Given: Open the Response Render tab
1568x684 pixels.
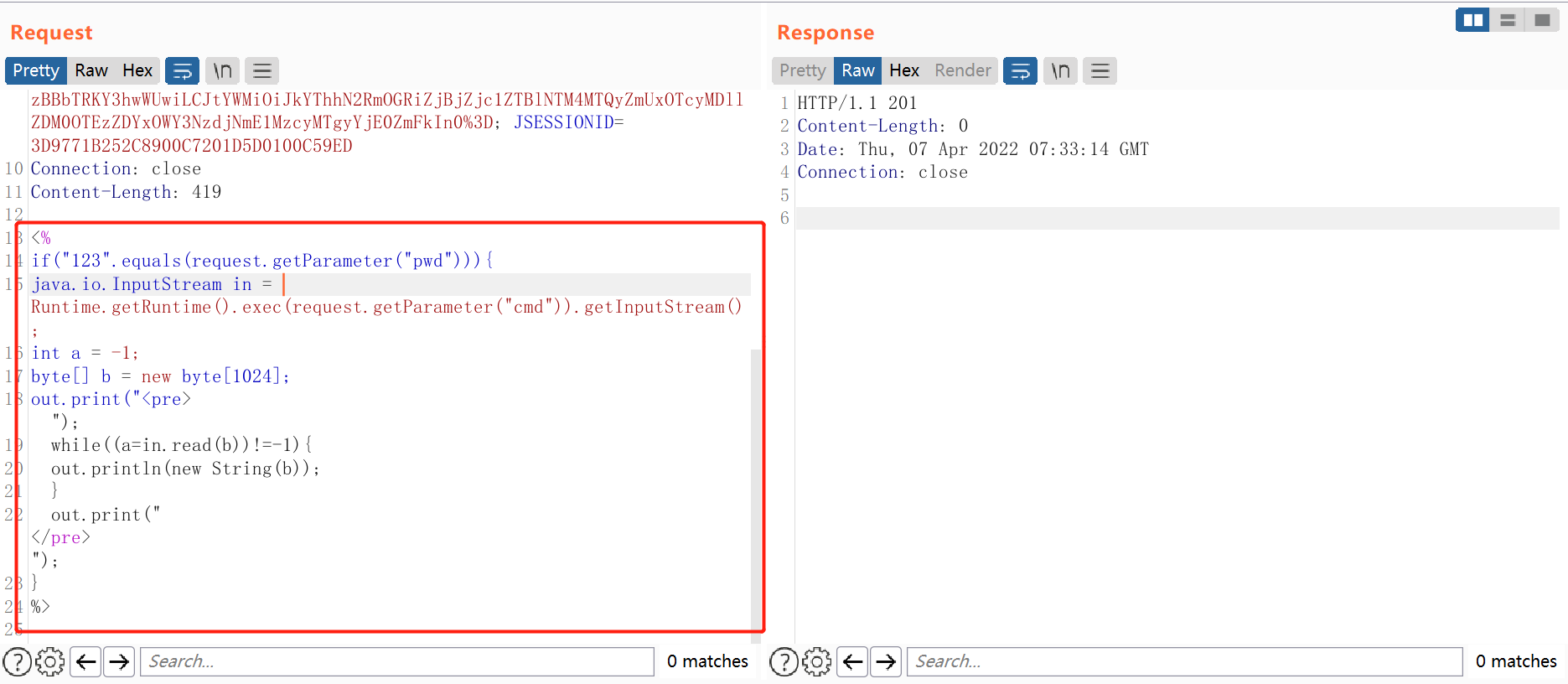Looking at the screenshot, I should click(x=963, y=70).
